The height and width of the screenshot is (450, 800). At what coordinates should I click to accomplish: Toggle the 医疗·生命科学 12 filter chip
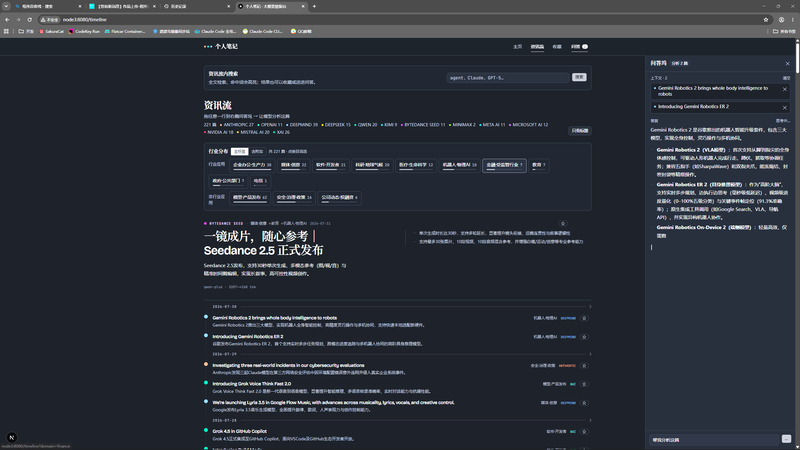tap(416, 165)
